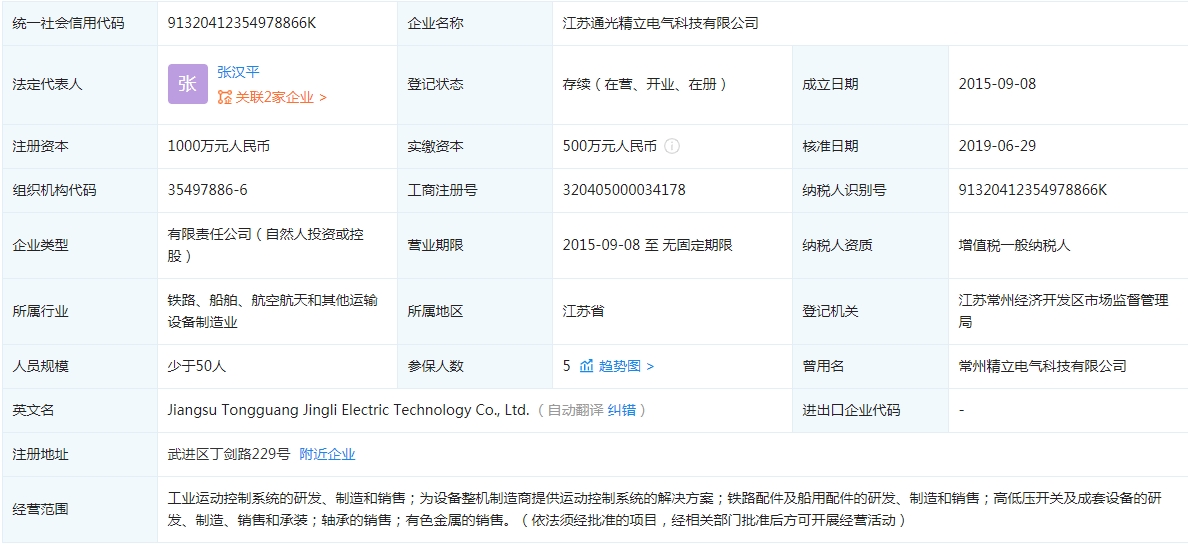
Task: Click the orange associated-enterprises icon
Action: (x=225, y=97)
